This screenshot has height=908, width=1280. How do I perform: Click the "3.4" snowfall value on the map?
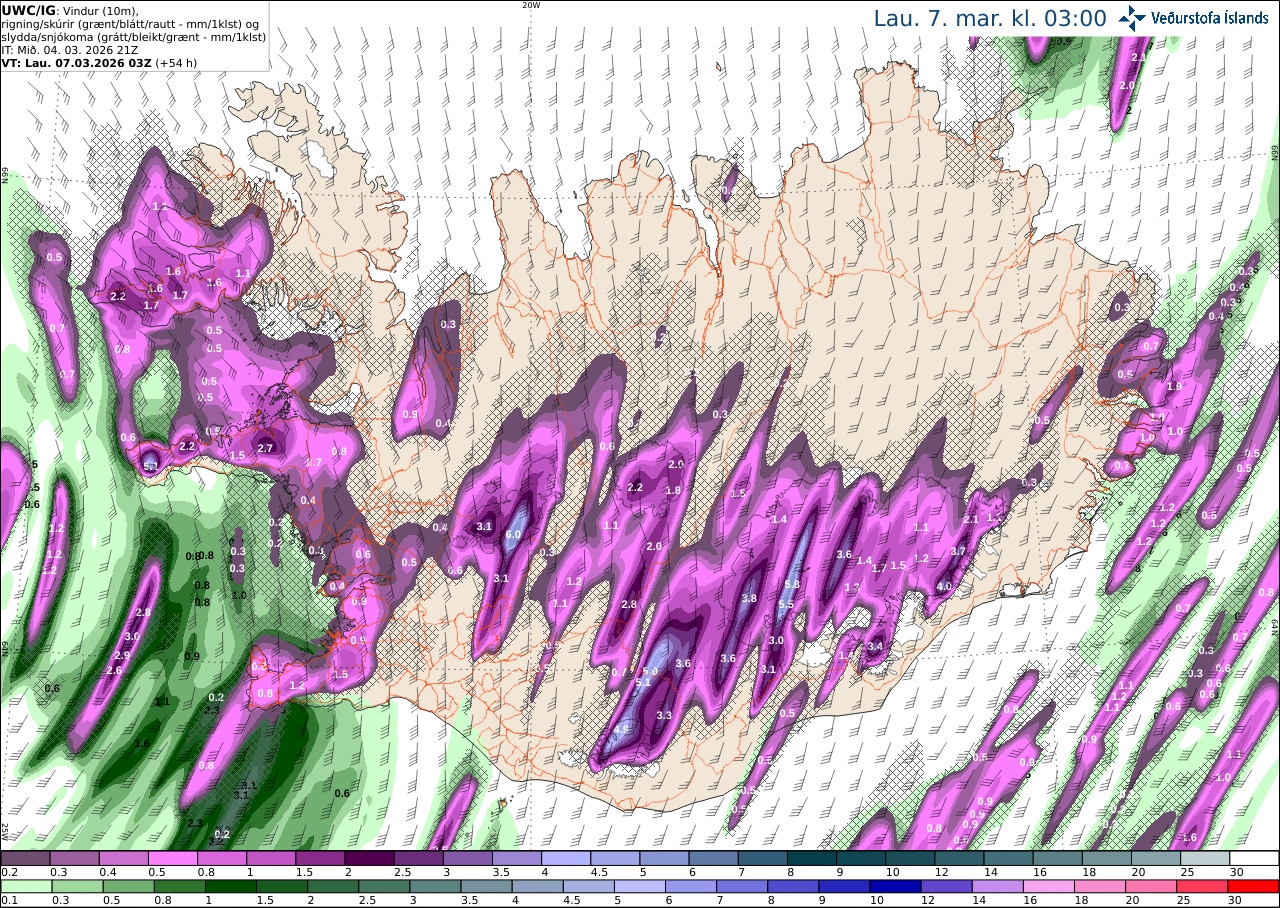[x=875, y=647]
